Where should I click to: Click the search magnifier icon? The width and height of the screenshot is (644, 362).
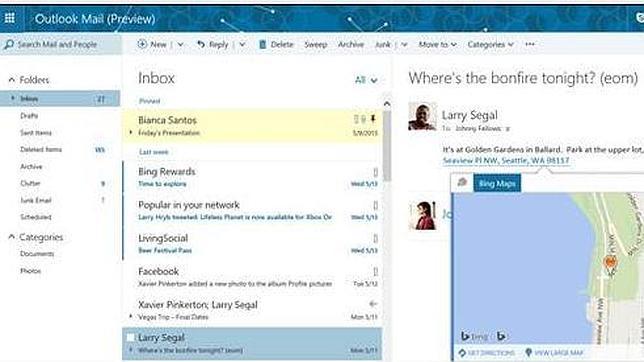click(9, 44)
